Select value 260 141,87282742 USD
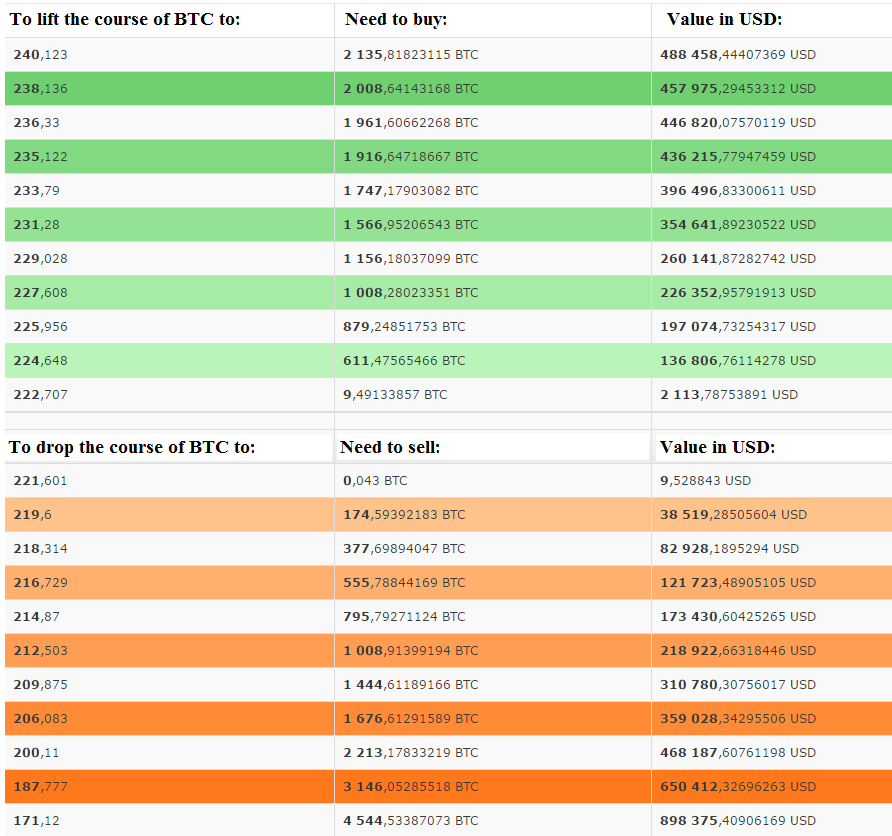Image resolution: width=892 pixels, height=836 pixels. pyautogui.click(x=738, y=259)
